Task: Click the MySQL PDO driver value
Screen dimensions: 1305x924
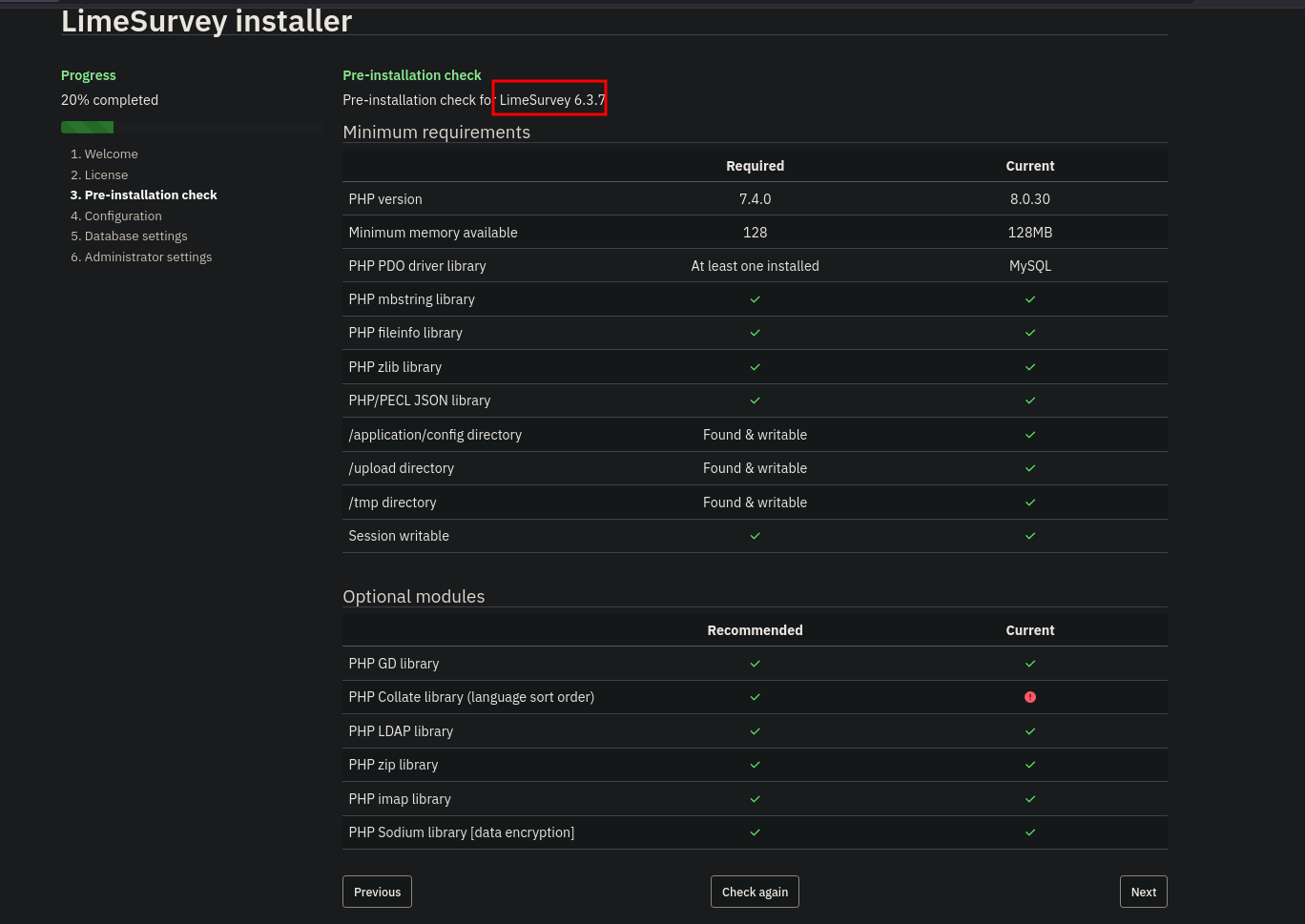Action: coord(1030,266)
